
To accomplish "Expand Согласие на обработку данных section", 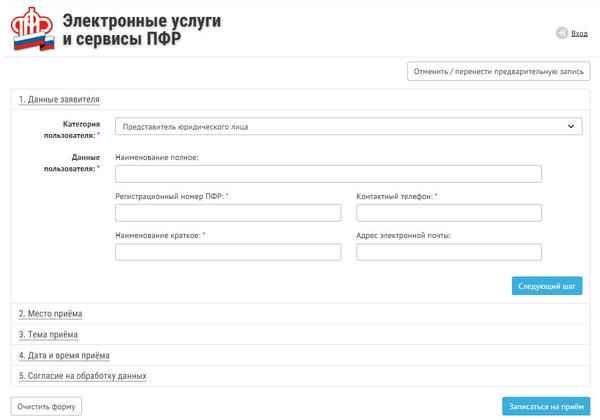I will coord(83,376).
